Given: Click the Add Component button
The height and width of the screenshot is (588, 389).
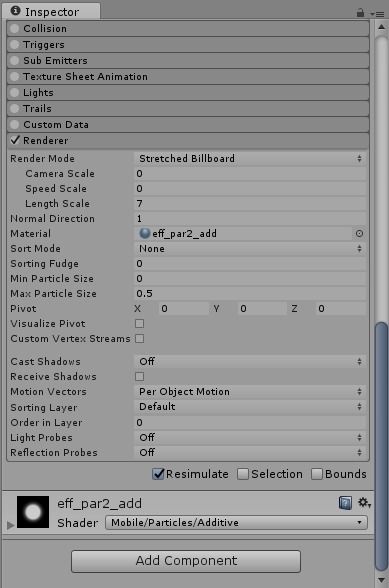Looking at the screenshot, I should coord(186,561).
